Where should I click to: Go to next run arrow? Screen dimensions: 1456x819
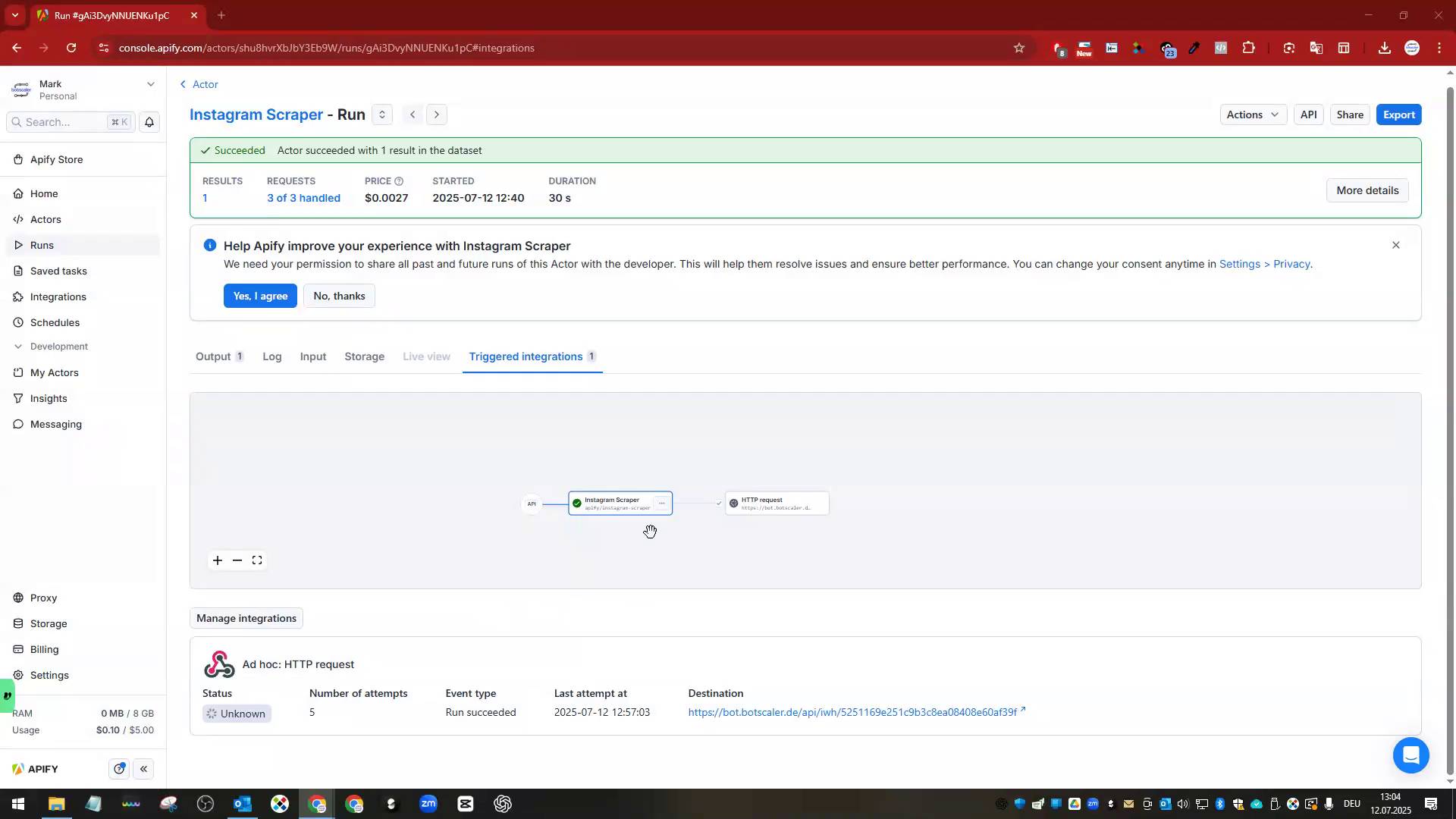[437, 115]
